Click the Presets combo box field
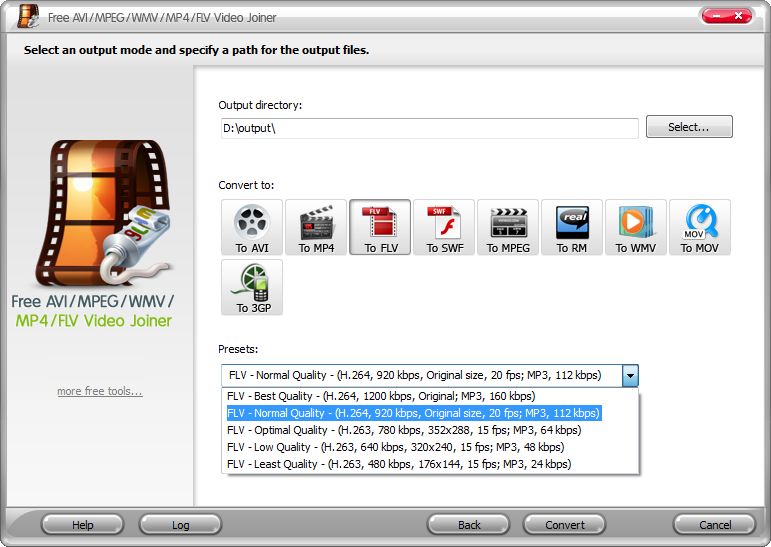 422,375
